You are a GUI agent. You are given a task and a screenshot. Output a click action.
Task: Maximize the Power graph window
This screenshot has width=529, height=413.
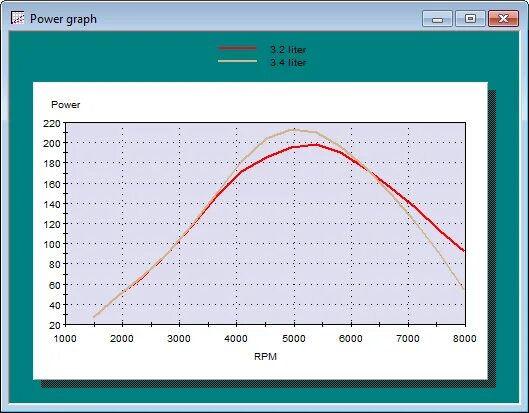click(470, 18)
